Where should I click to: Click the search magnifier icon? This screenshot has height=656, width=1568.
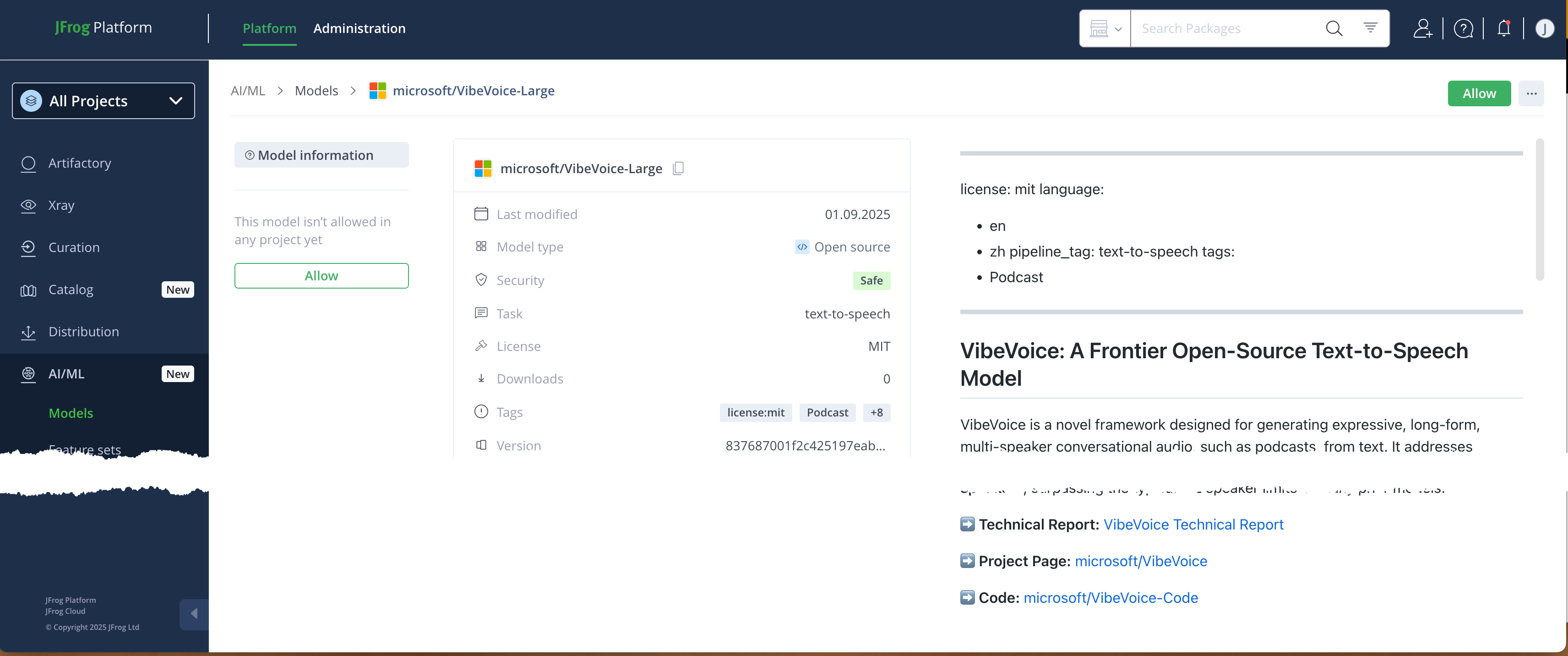pyautogui.click(x=1334, y=28)
